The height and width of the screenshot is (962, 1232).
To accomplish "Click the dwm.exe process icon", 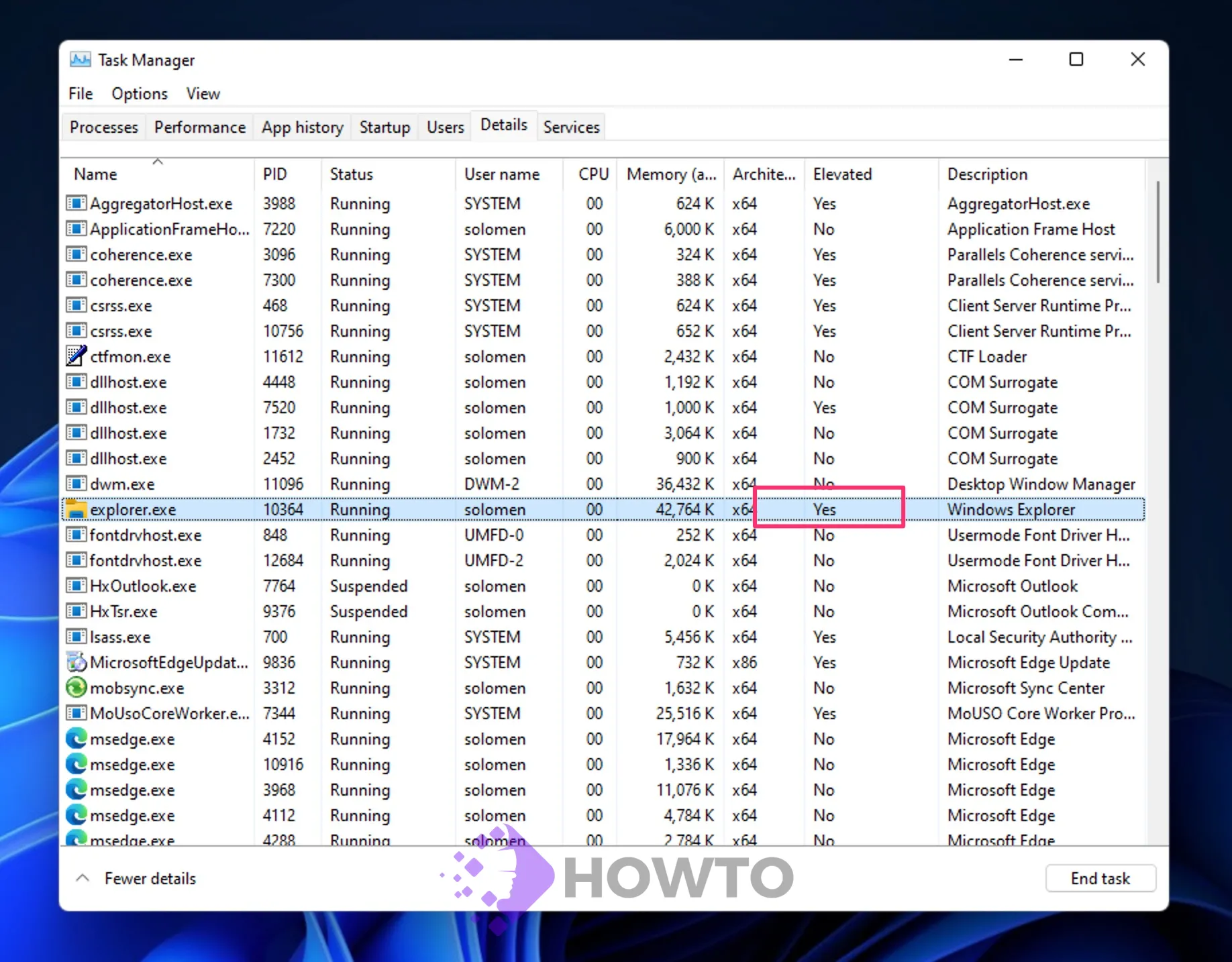I will pos(76,483).
